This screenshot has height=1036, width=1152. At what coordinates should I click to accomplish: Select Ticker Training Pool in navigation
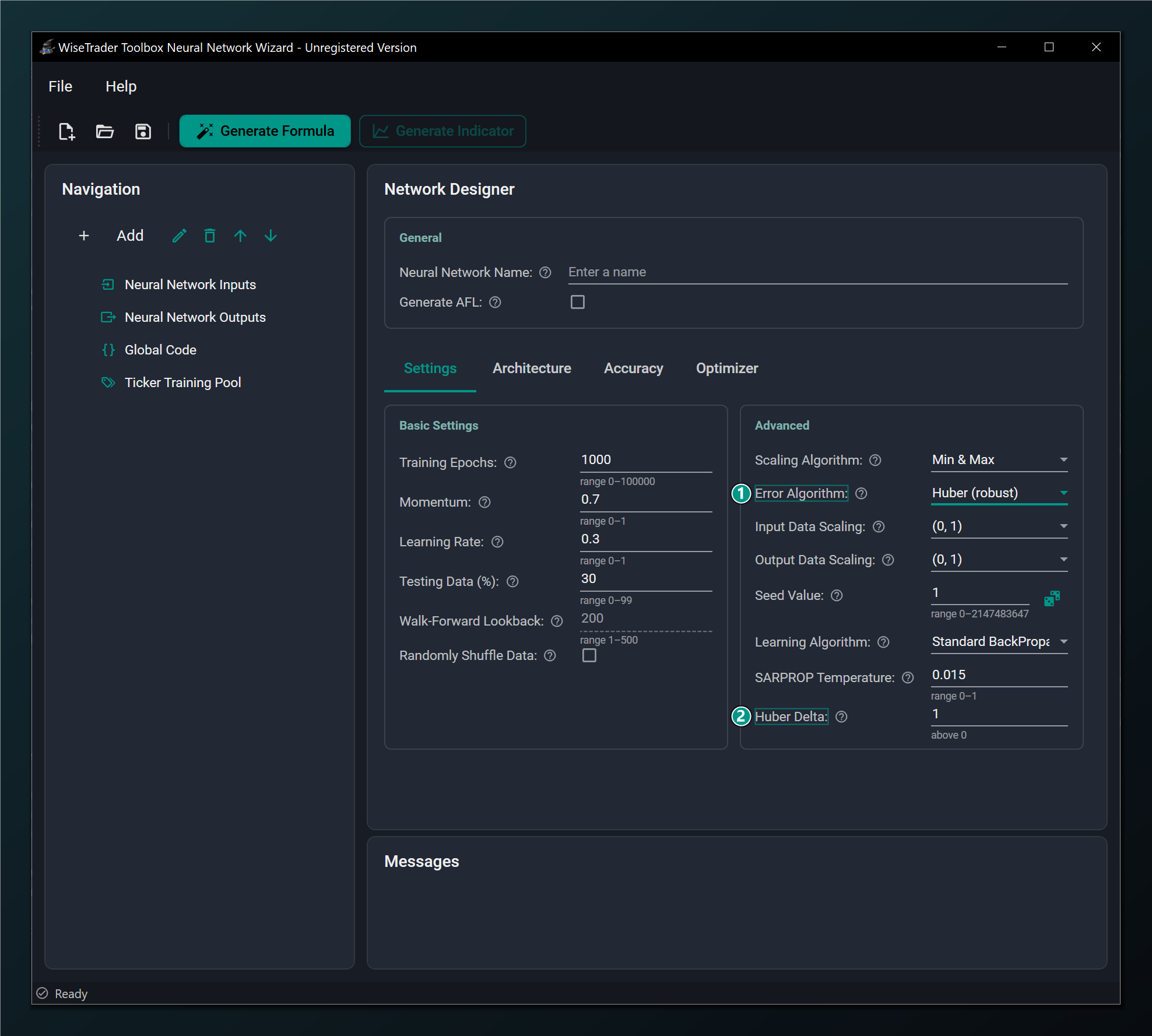pyautogui.click(x=182, y=382)
